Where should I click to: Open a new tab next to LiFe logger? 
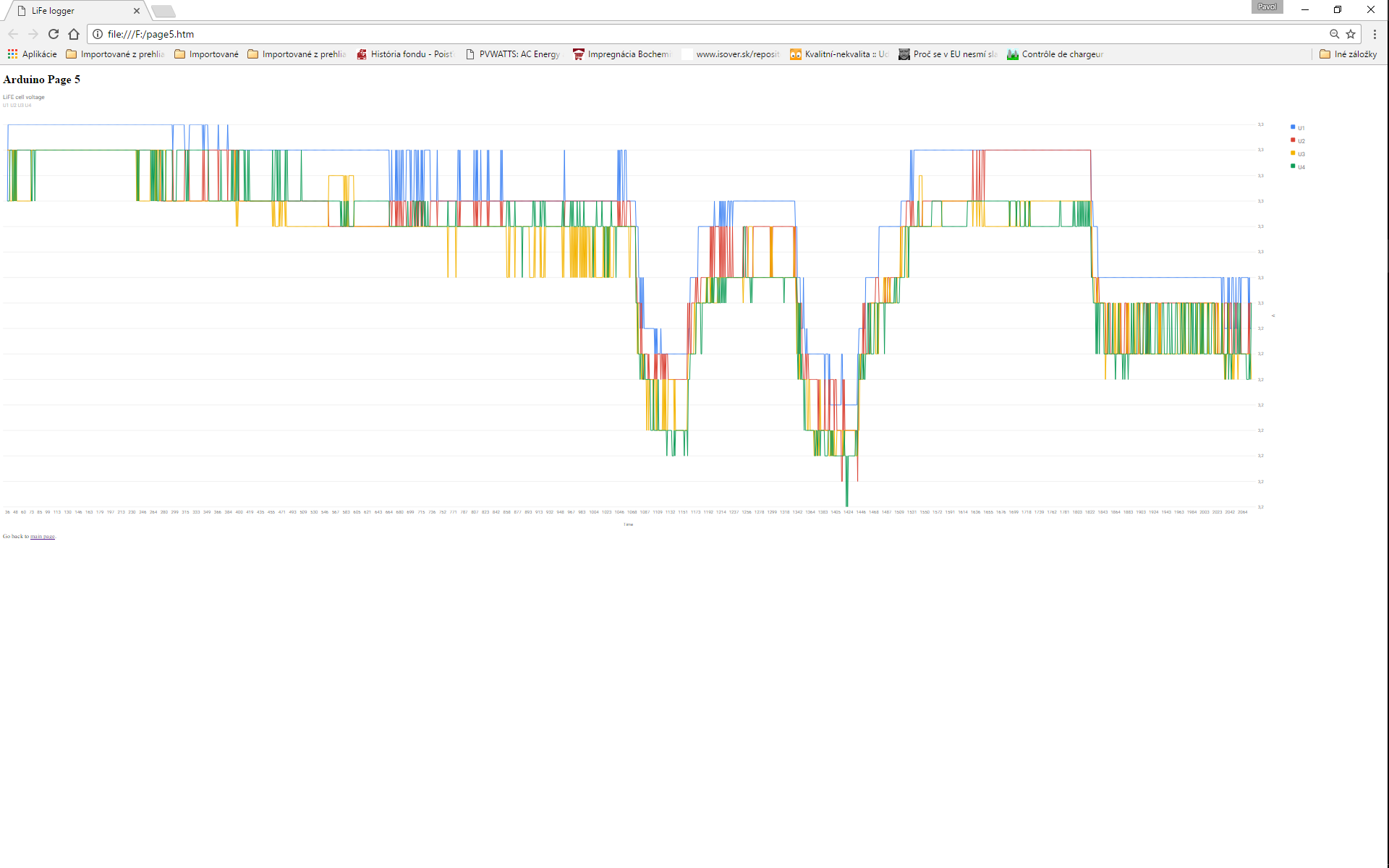(163, 11)
